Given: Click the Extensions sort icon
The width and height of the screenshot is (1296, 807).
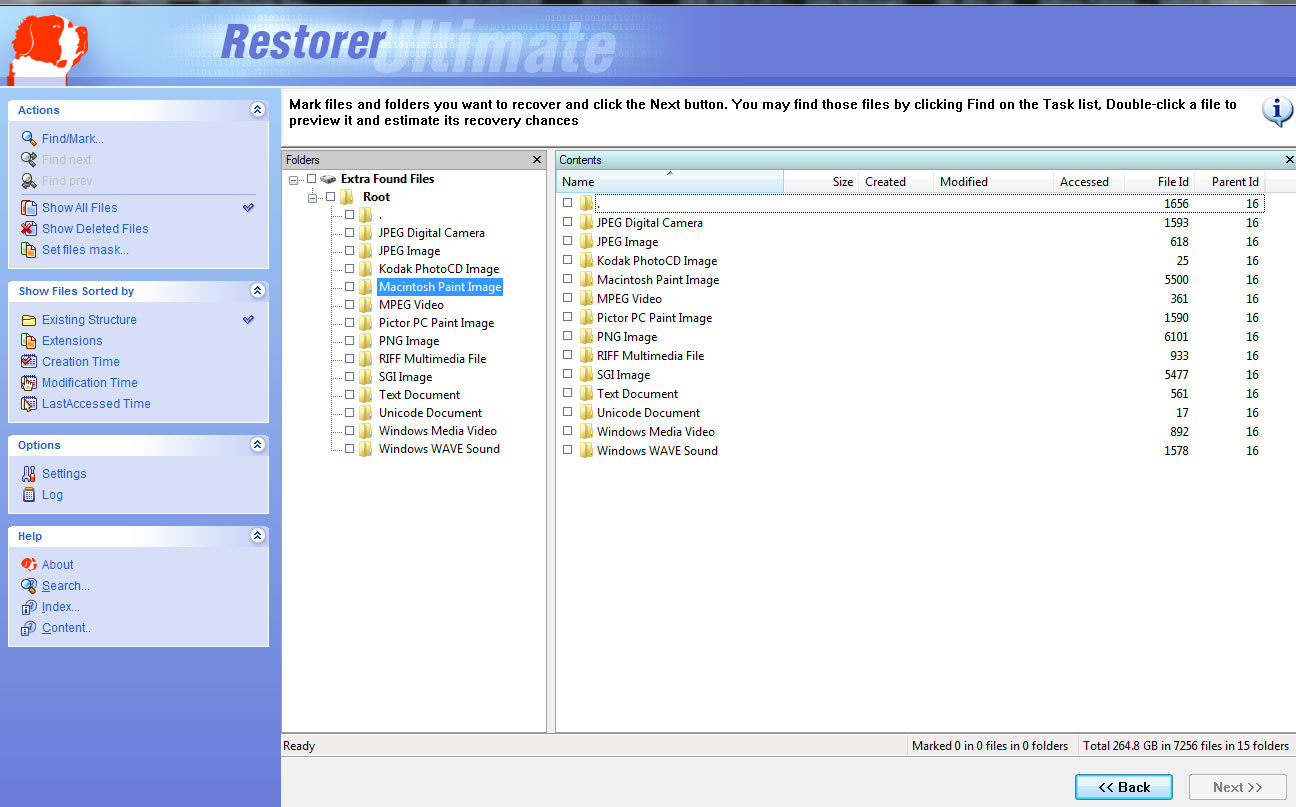Looking at the screenshot, I should point(29,341).
